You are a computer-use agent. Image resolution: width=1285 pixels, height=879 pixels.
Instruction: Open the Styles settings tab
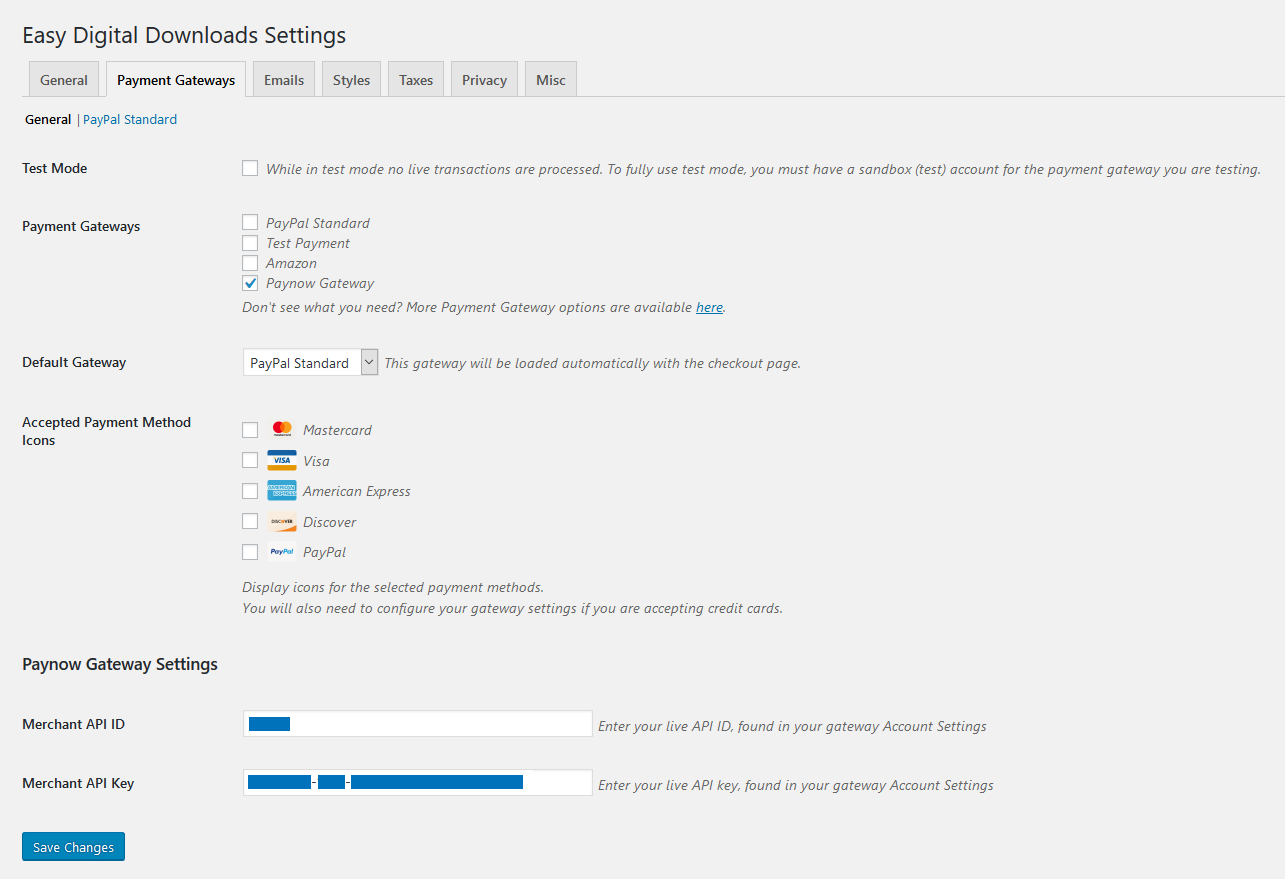click(x=351, y=79)
